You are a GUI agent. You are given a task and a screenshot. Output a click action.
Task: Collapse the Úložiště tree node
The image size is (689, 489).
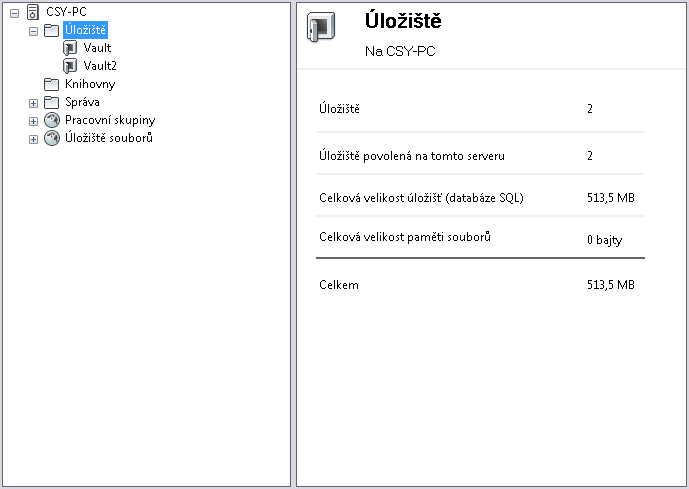coord(33,30)
